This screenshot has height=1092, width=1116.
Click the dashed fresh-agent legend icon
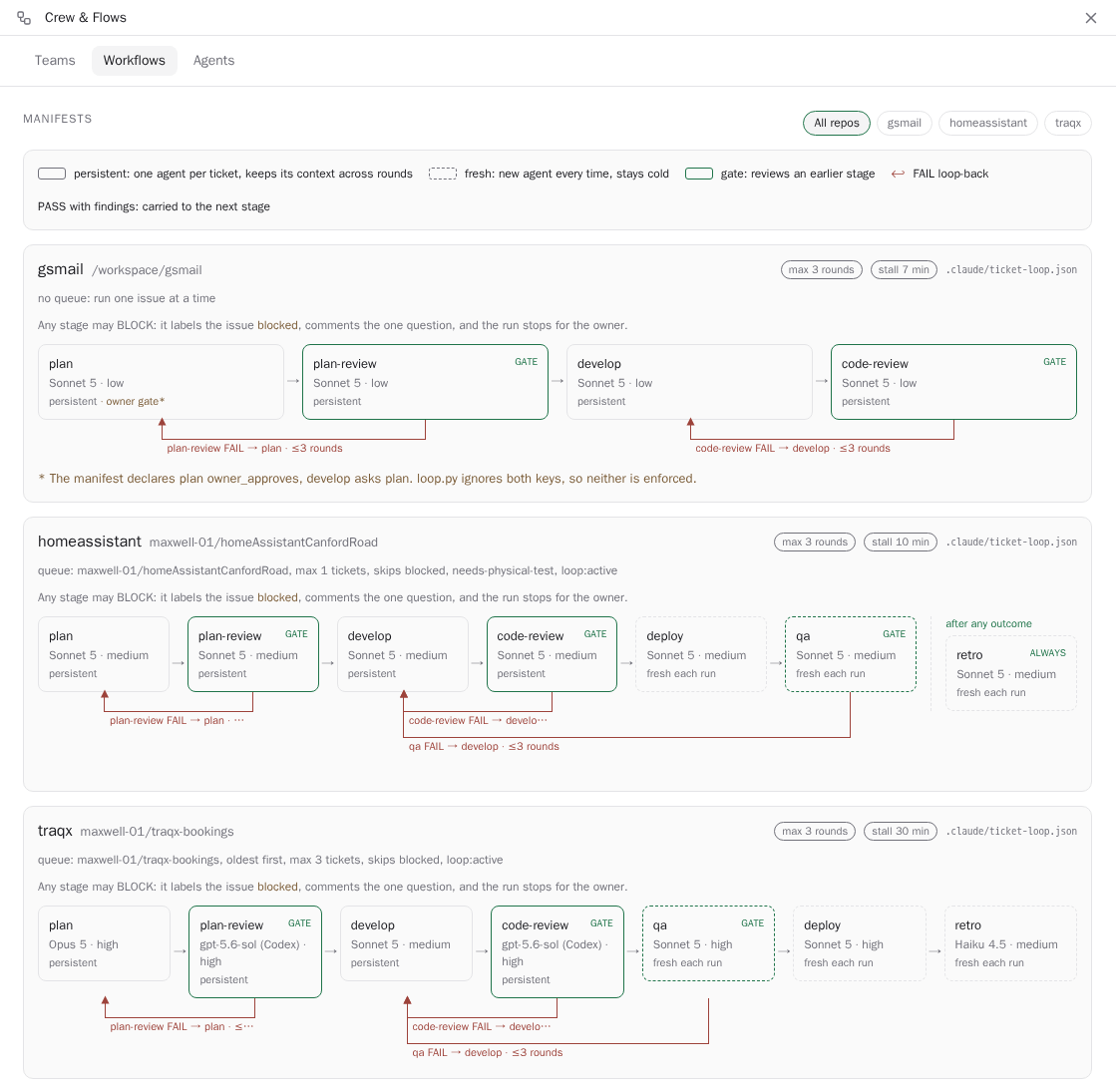(x=443, y=174)
